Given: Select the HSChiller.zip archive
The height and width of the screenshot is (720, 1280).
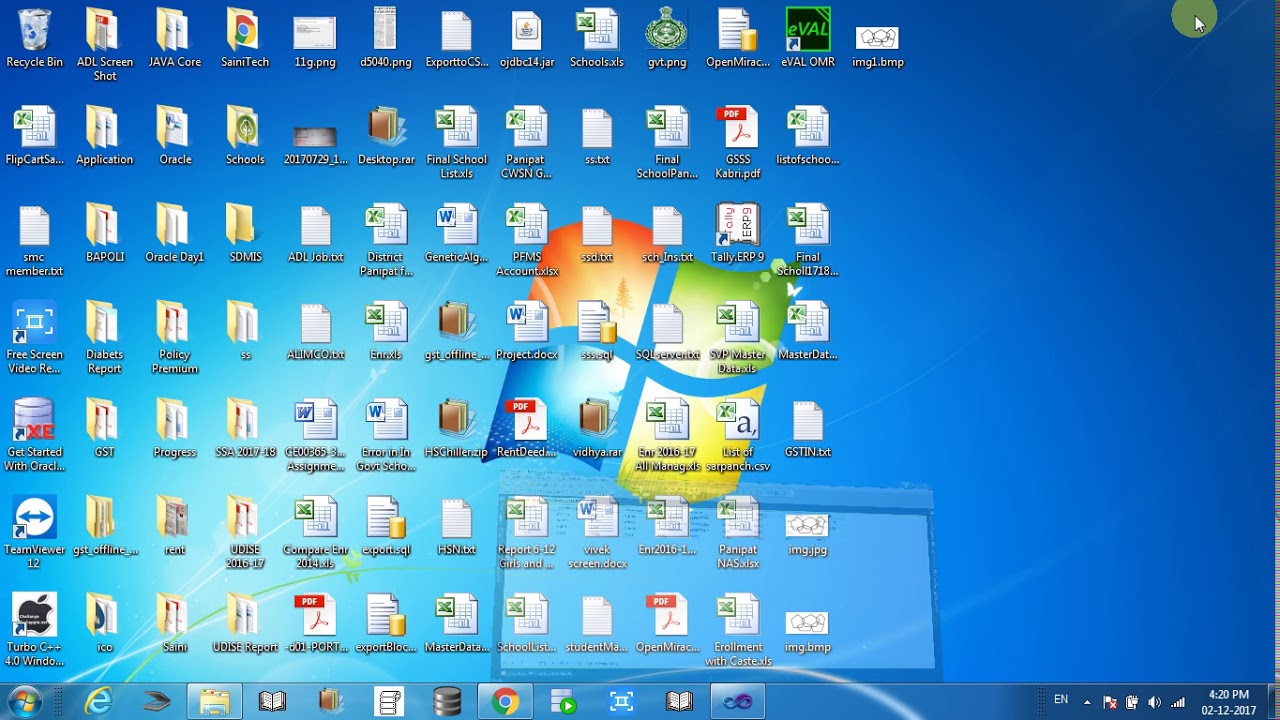Looking at the screenshot, I should click(x=456, y=422).
